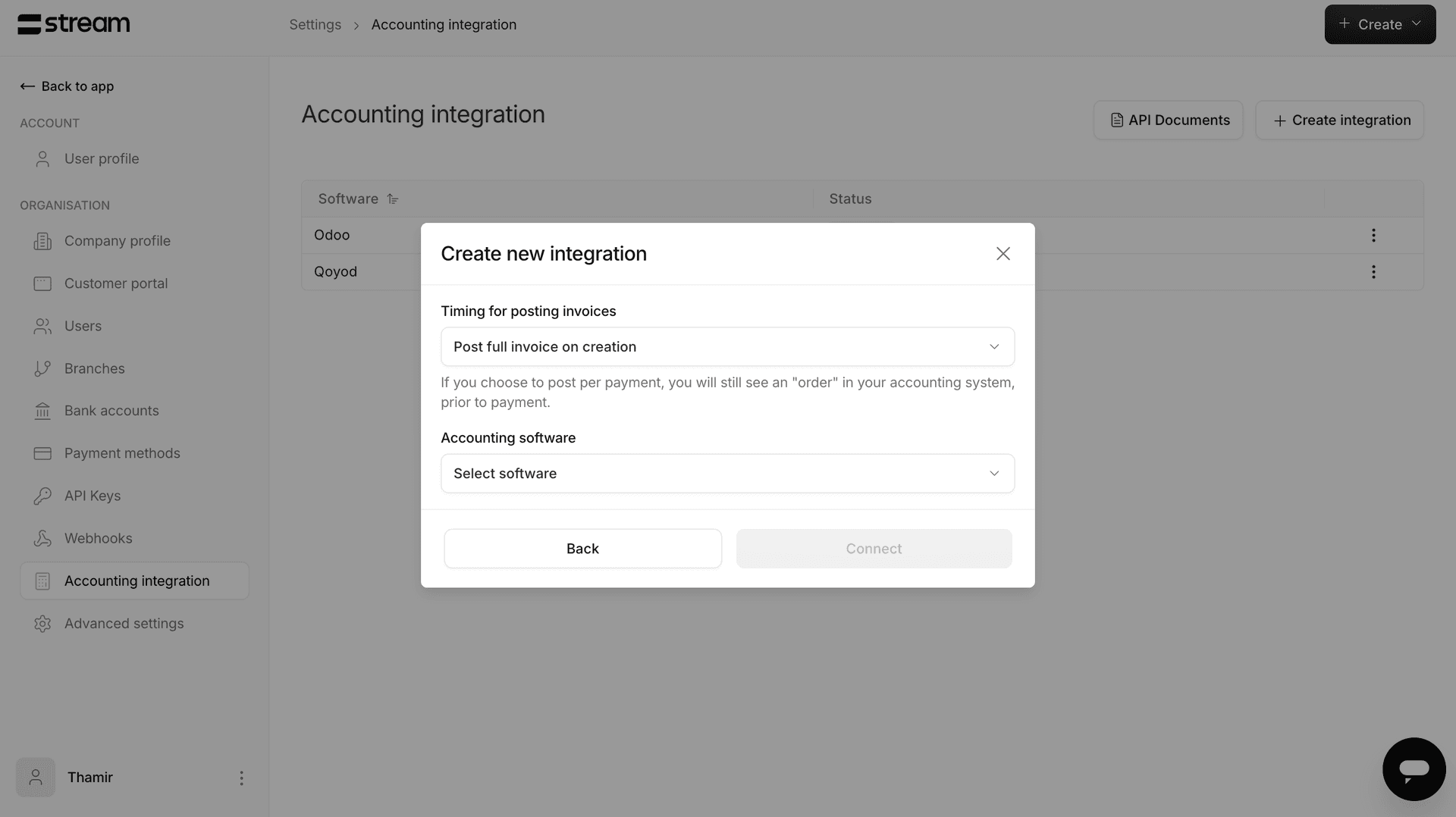Click the Customer portal window icon
This screenshot has height=817, width=1456.
pyautogui.click(x=42, y=283)
